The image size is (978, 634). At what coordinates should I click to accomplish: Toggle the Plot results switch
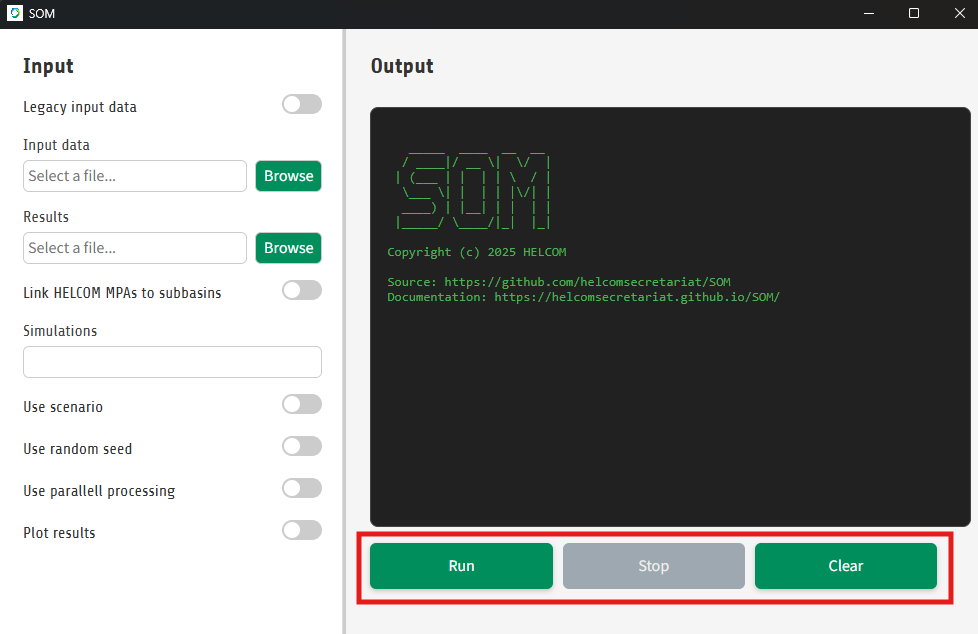302,530
